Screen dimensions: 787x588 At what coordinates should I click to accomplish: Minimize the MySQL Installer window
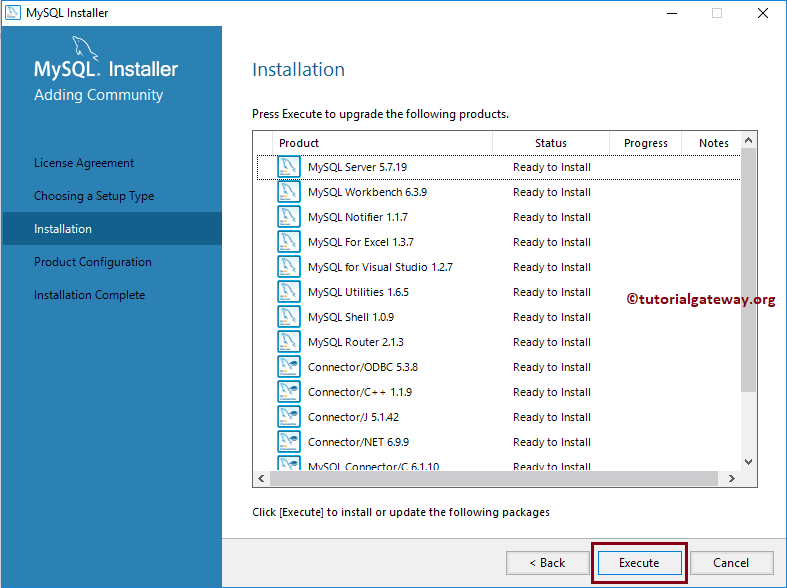pyautogui.click(x=672, y=13)
